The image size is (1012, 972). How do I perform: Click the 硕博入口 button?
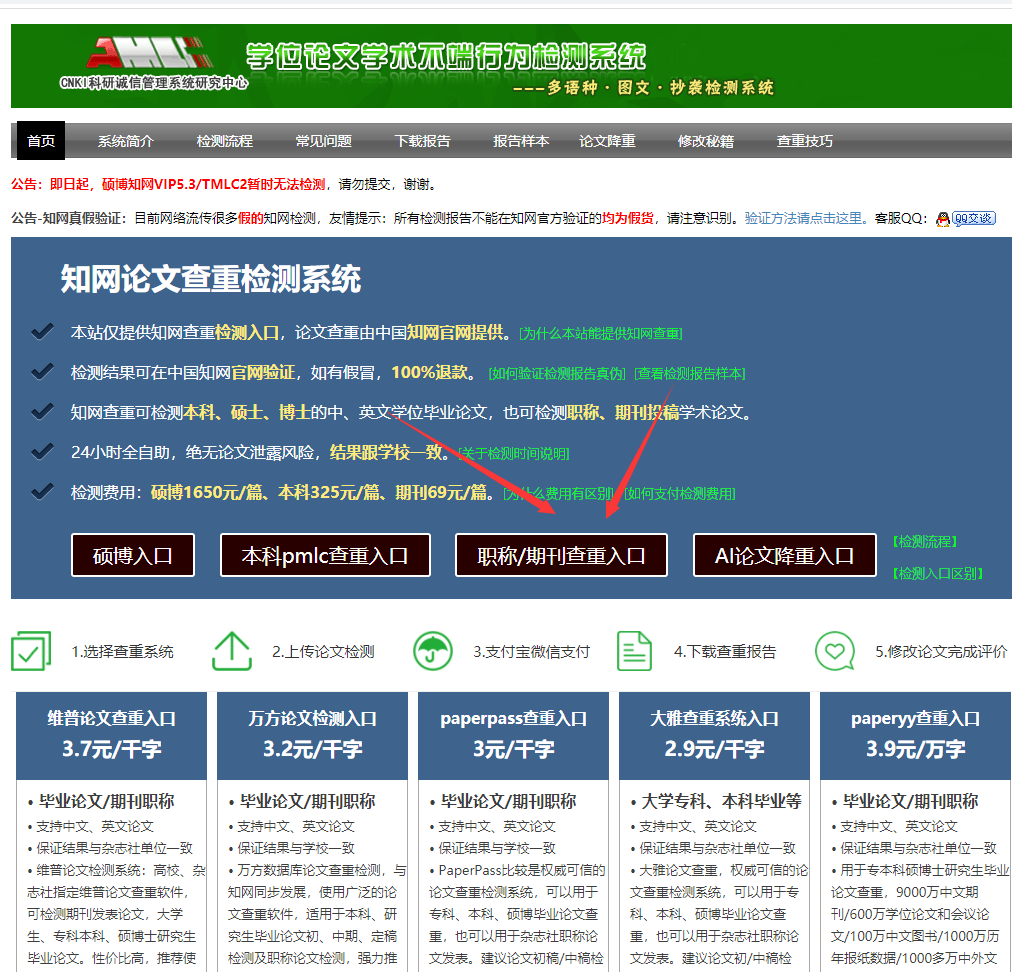(x=133, y=555)
